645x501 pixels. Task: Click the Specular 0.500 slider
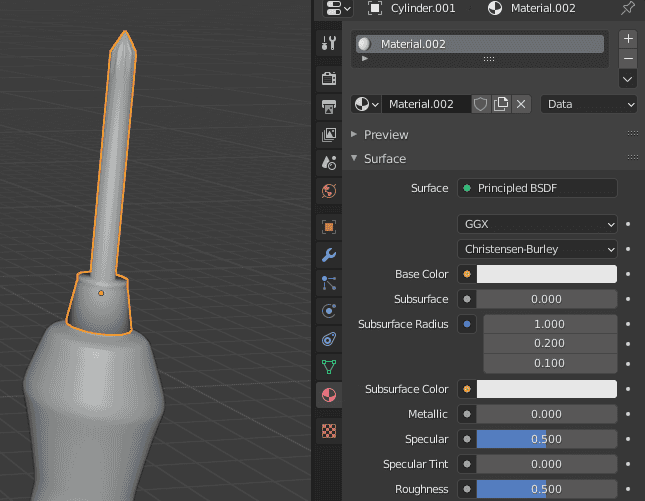[x=547, y=439]
